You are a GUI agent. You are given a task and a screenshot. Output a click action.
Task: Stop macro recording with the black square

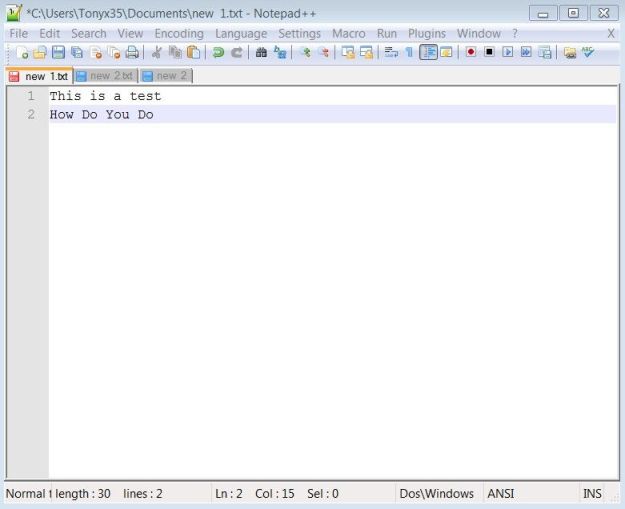point(489,52)
